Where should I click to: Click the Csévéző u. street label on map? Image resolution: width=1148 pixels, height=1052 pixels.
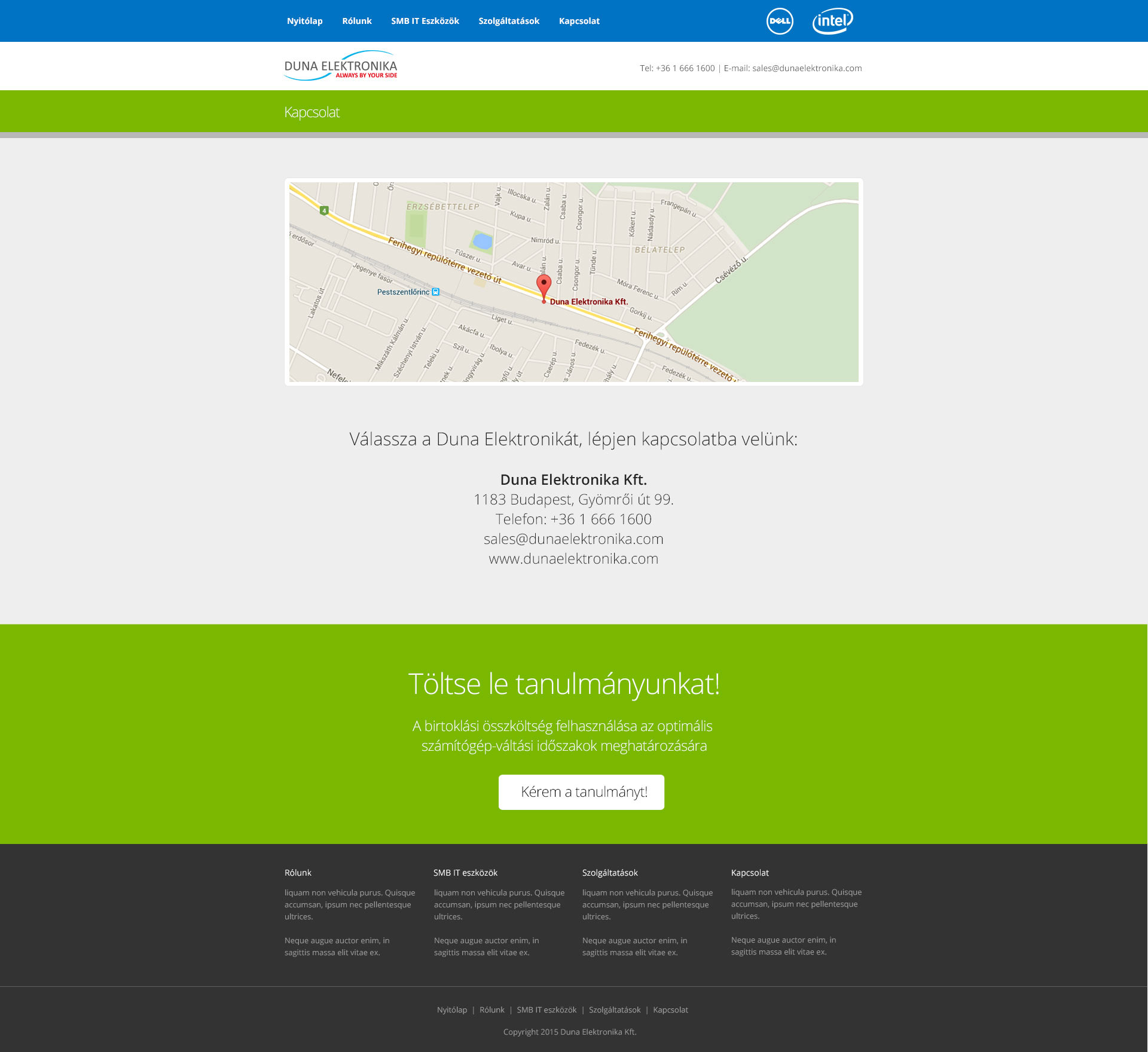[x=731, y=270]
